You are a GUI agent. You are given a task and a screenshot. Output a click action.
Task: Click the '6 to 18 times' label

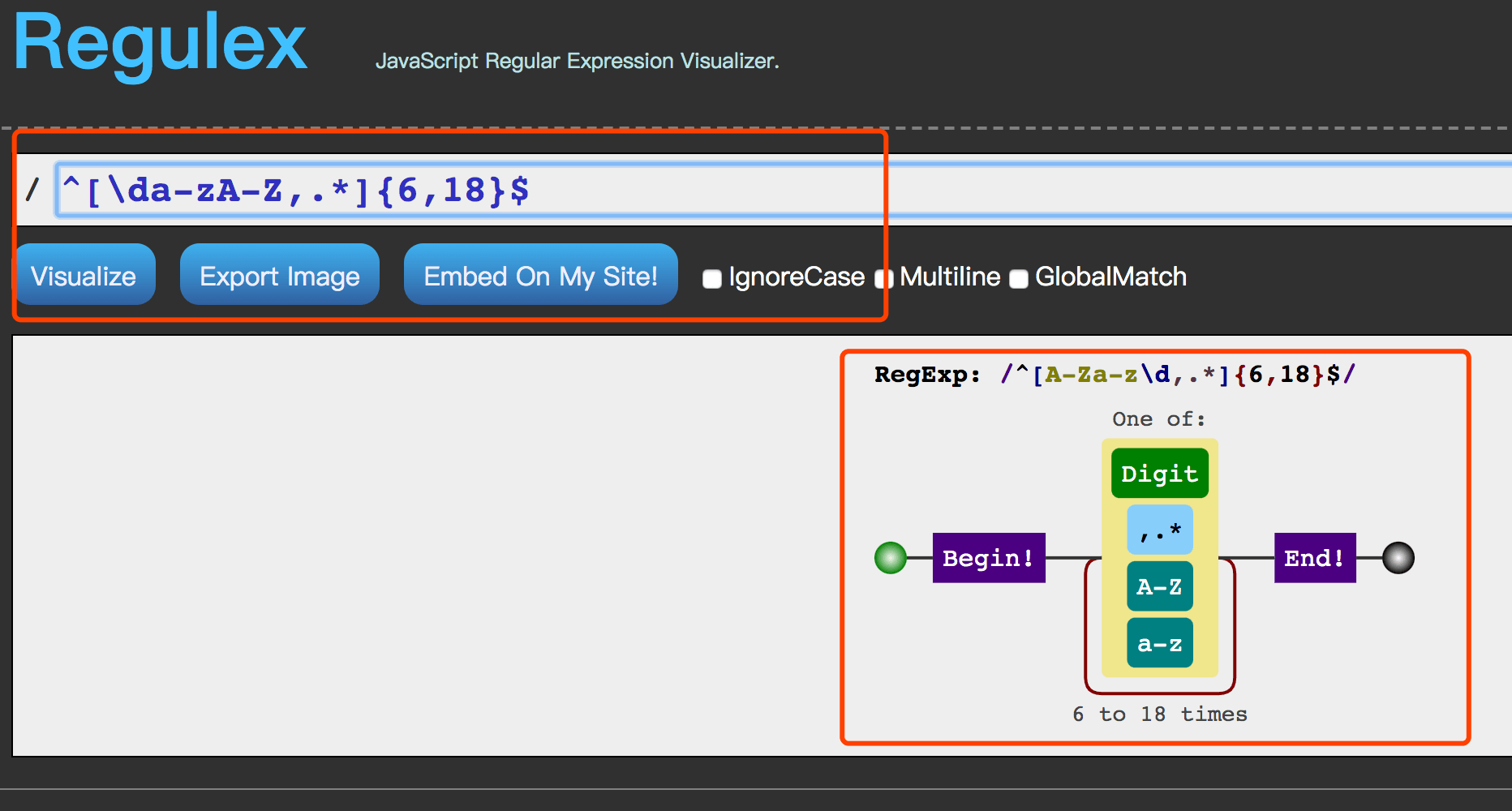[x=1160, y=714]
